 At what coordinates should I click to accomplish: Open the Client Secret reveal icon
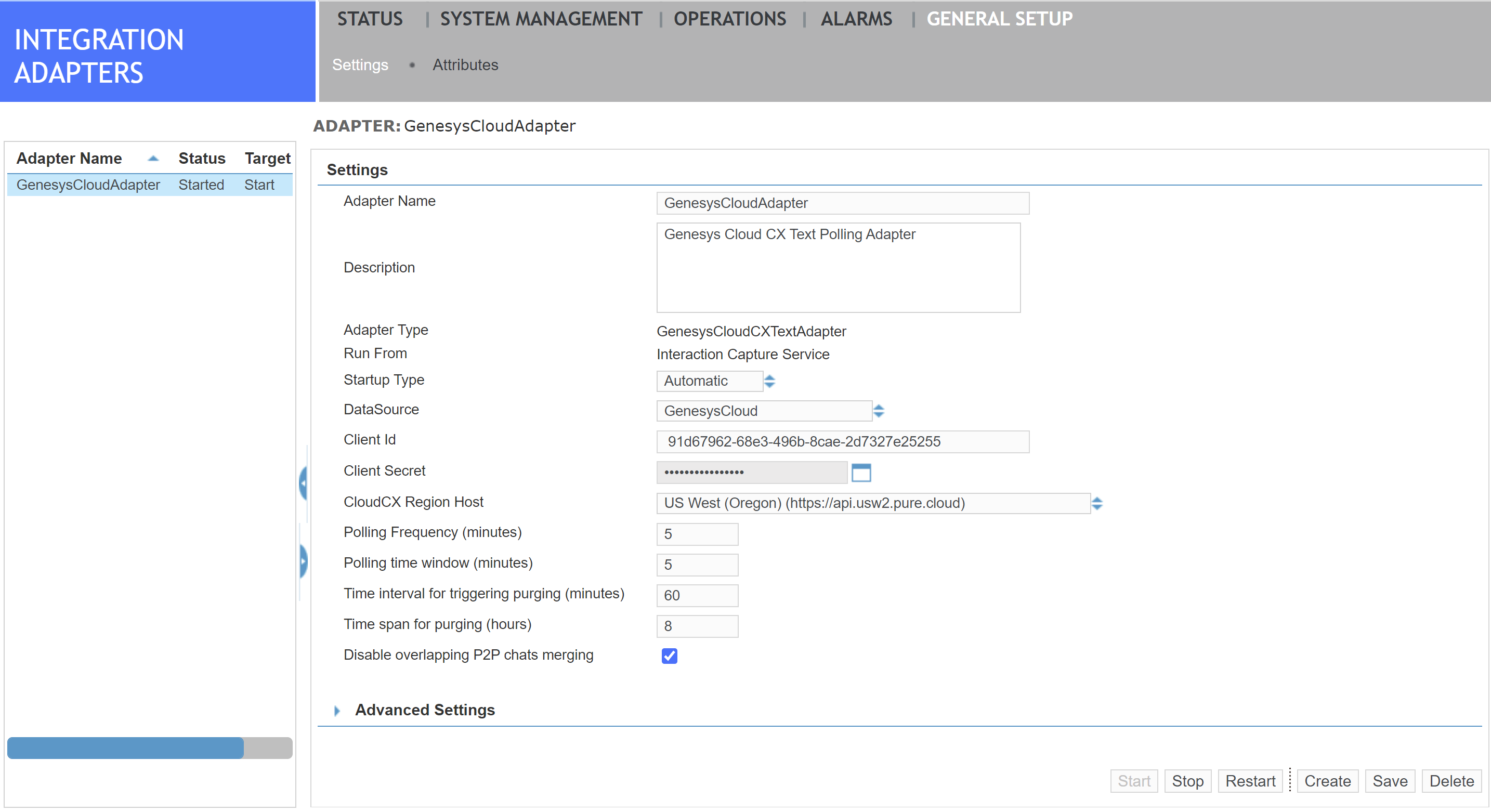(862, 472)
